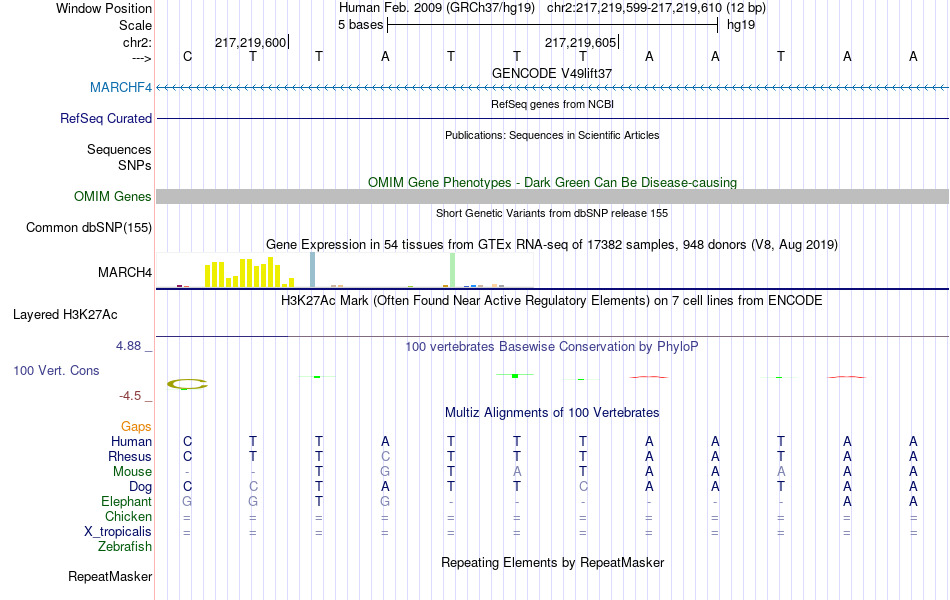Click the dark blue RefSeq Curated gene line

(x=552, y=118)
